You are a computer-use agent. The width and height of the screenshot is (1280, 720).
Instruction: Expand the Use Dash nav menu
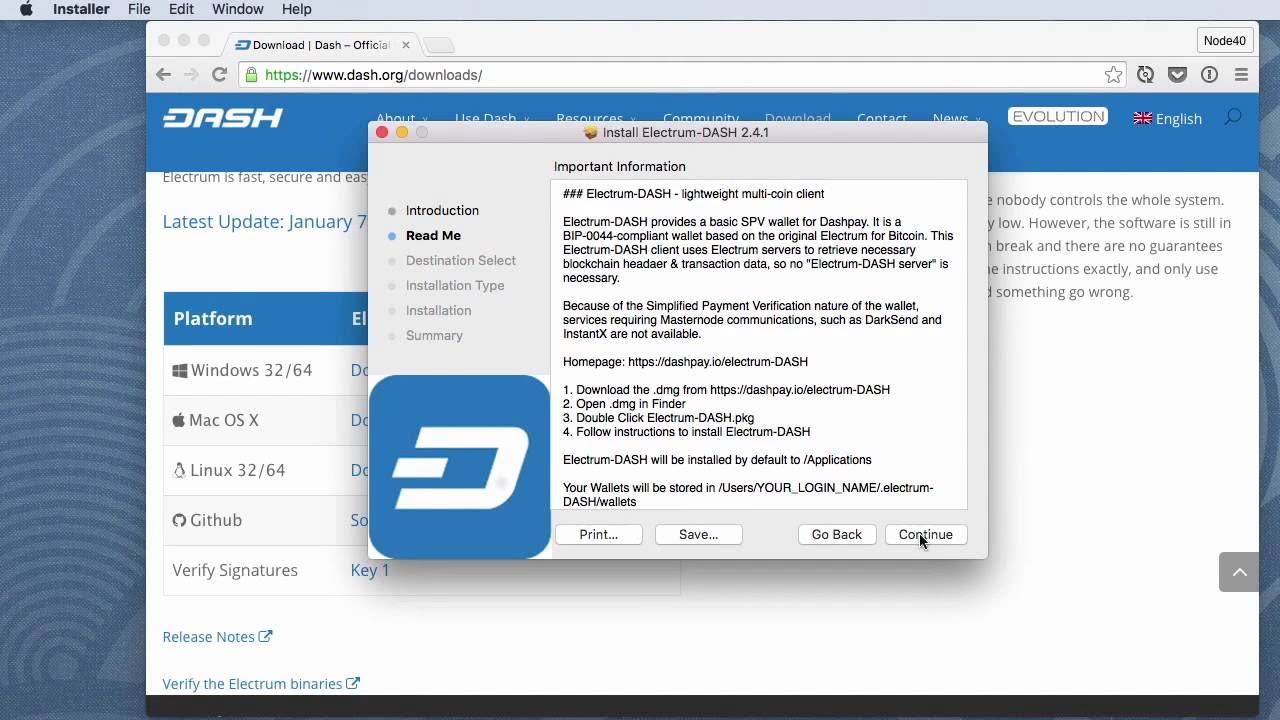[x=492, y=119]
